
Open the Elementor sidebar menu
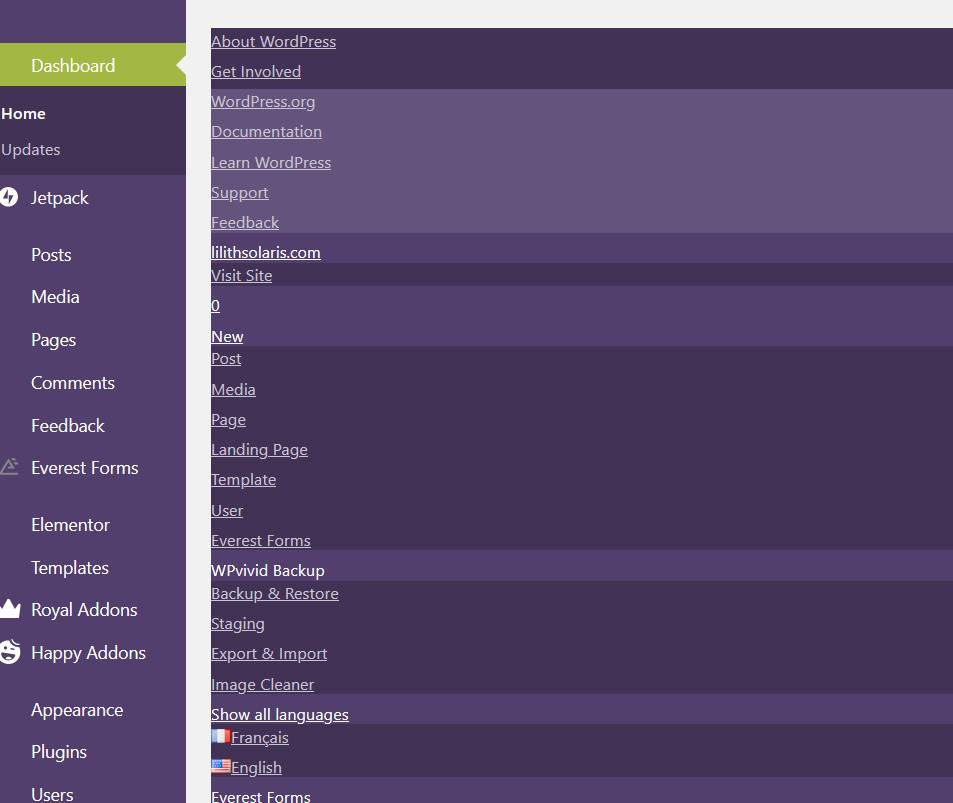[70, 524]
